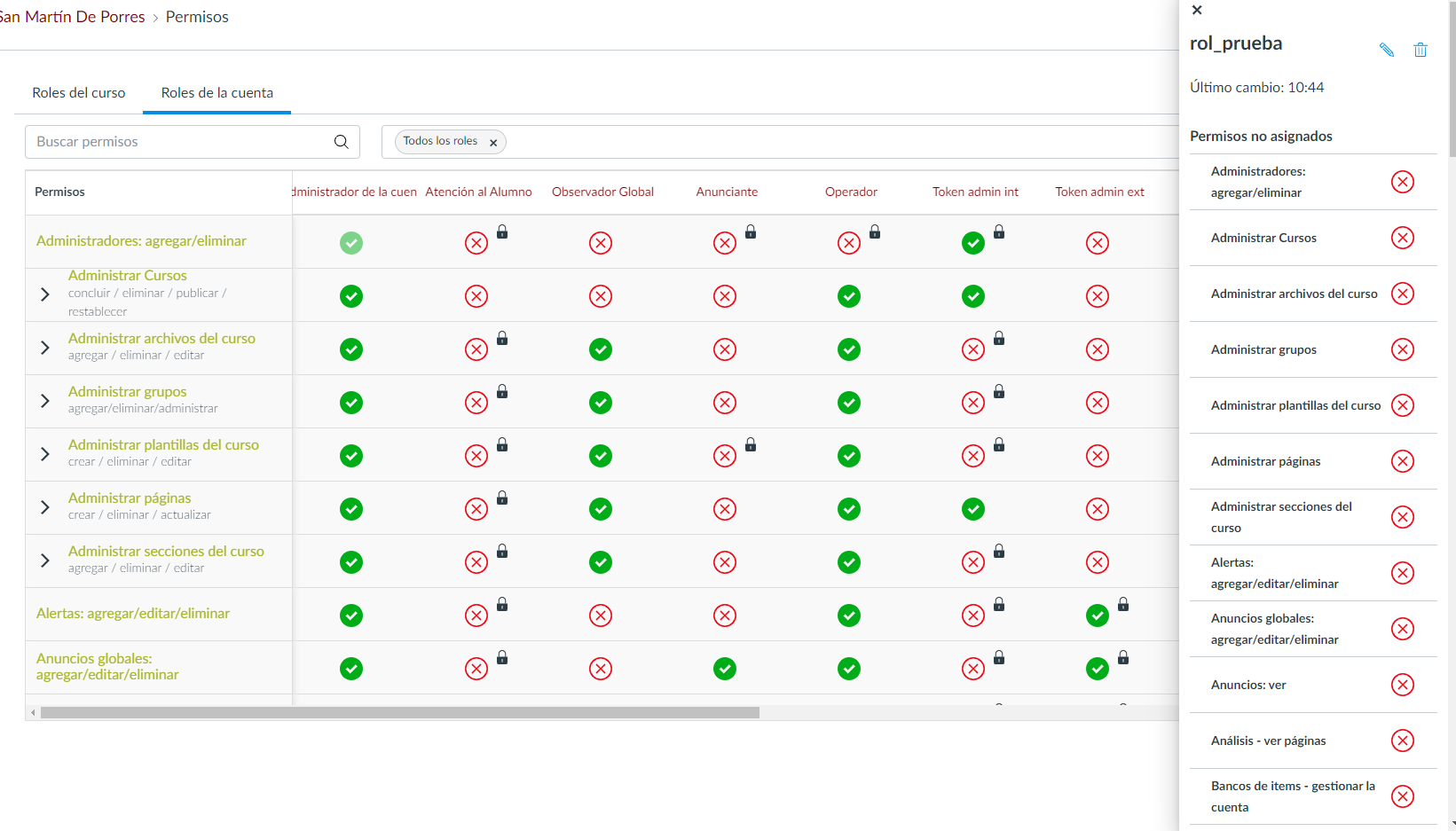Screen dimensions: 1456x831
Task: Toggle 'Bancos de items' permission in rol_prueba panel
Action: (x=1403, y=796)
